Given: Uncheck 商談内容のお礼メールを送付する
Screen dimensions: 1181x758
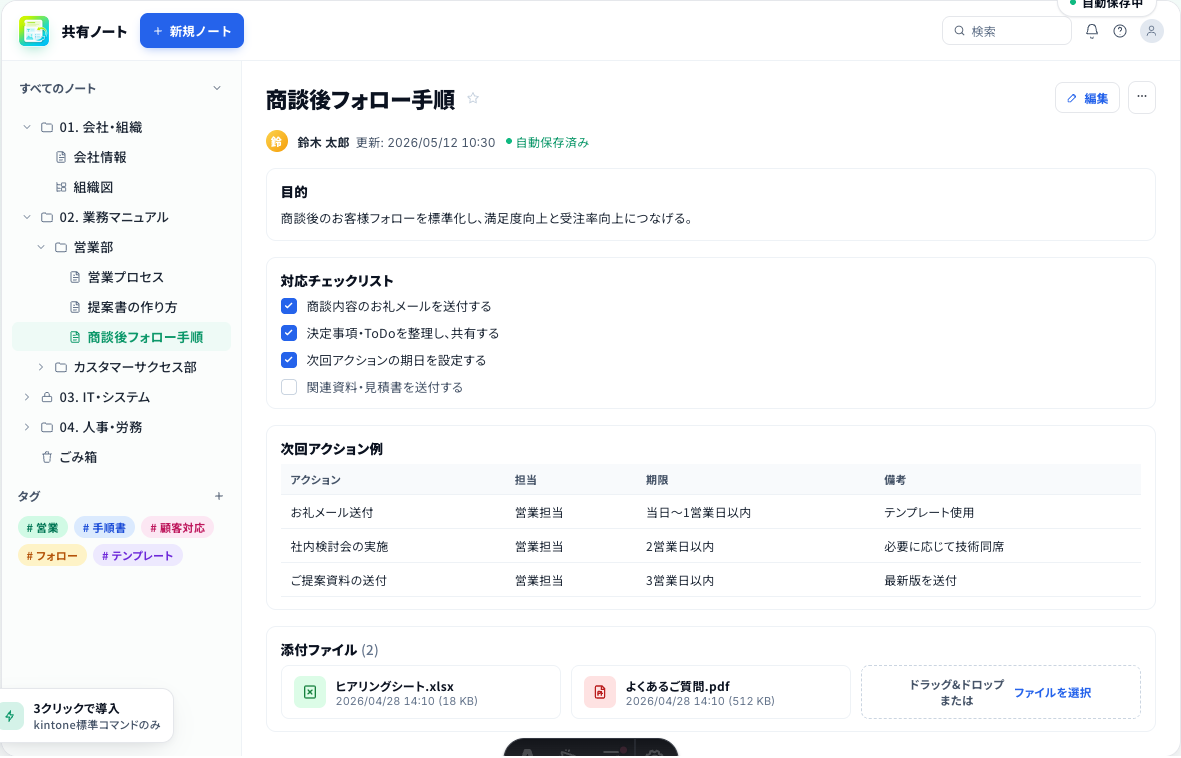Looking at the screenshot, I should click(289, 306).
